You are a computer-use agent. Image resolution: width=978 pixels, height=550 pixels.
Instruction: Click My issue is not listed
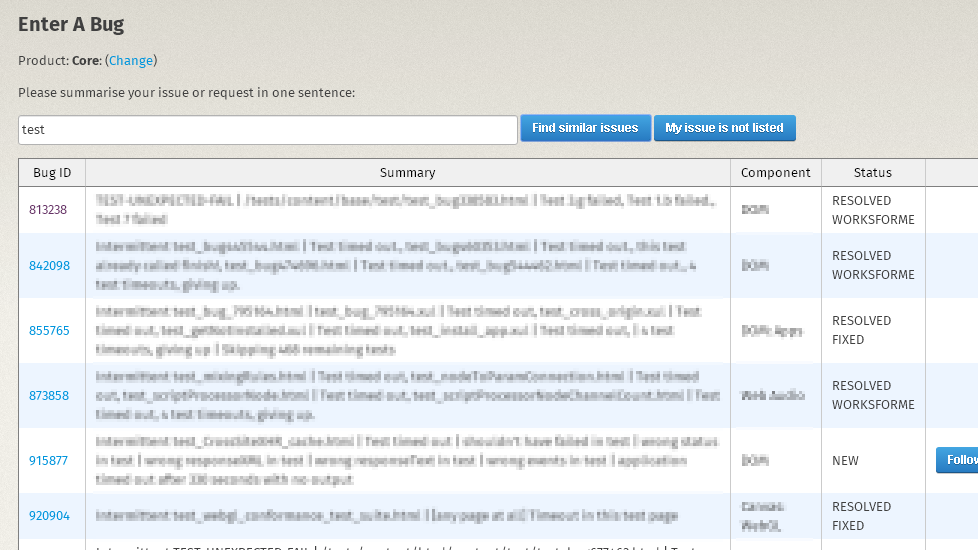(724, 128)
